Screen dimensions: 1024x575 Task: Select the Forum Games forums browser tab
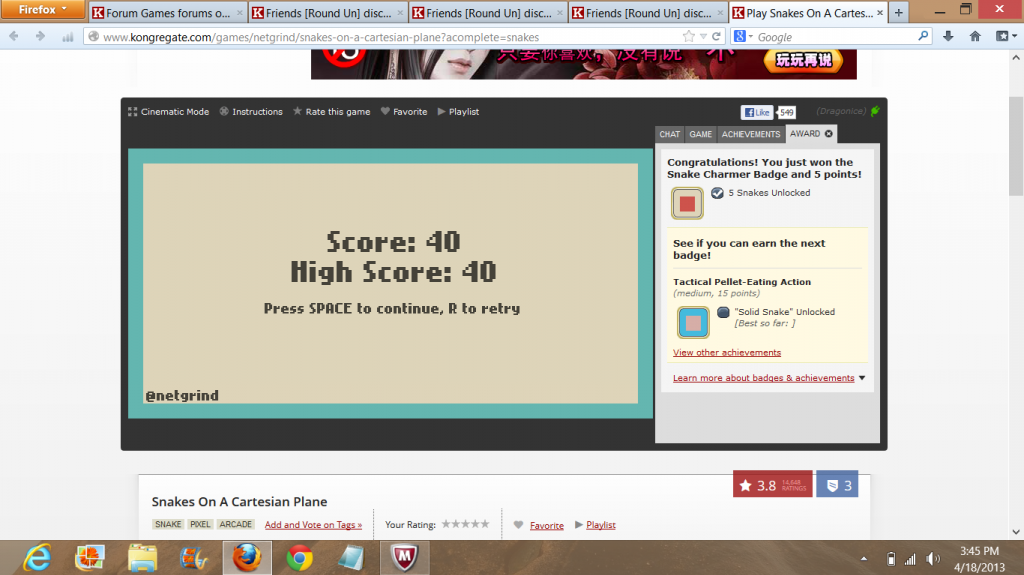pyautogui.click(x=167, y=12)
